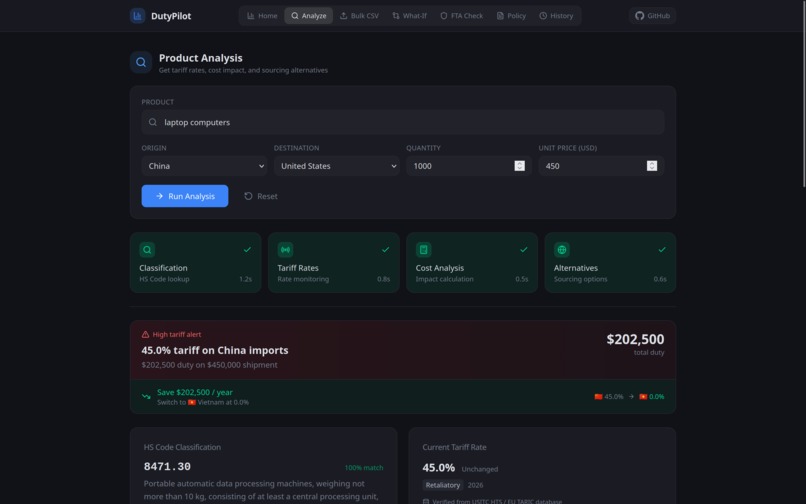Click the '100% match' label

coord(363,468)
